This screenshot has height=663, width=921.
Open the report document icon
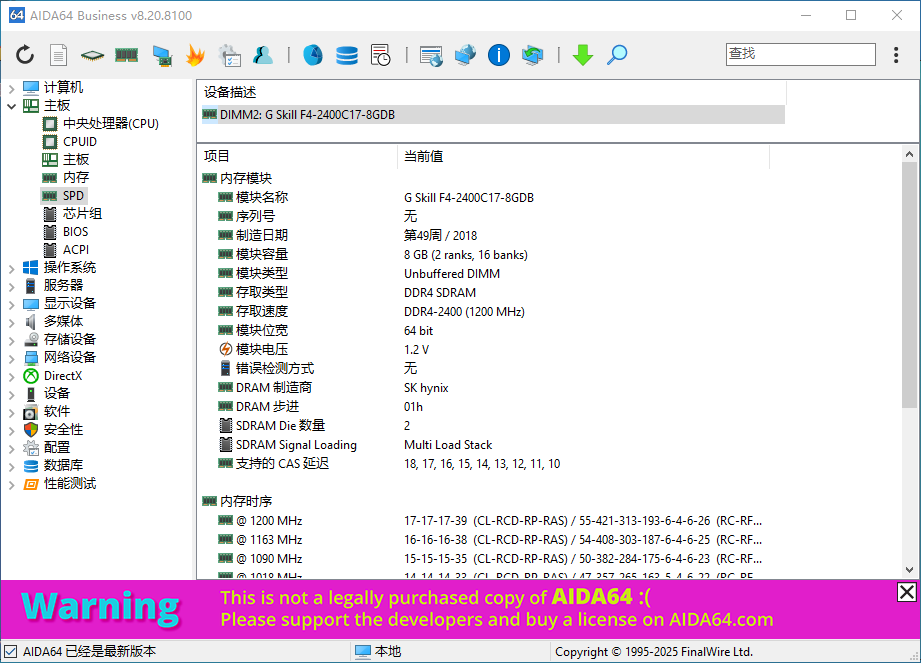pyautogui.click(x=59, y=55)
